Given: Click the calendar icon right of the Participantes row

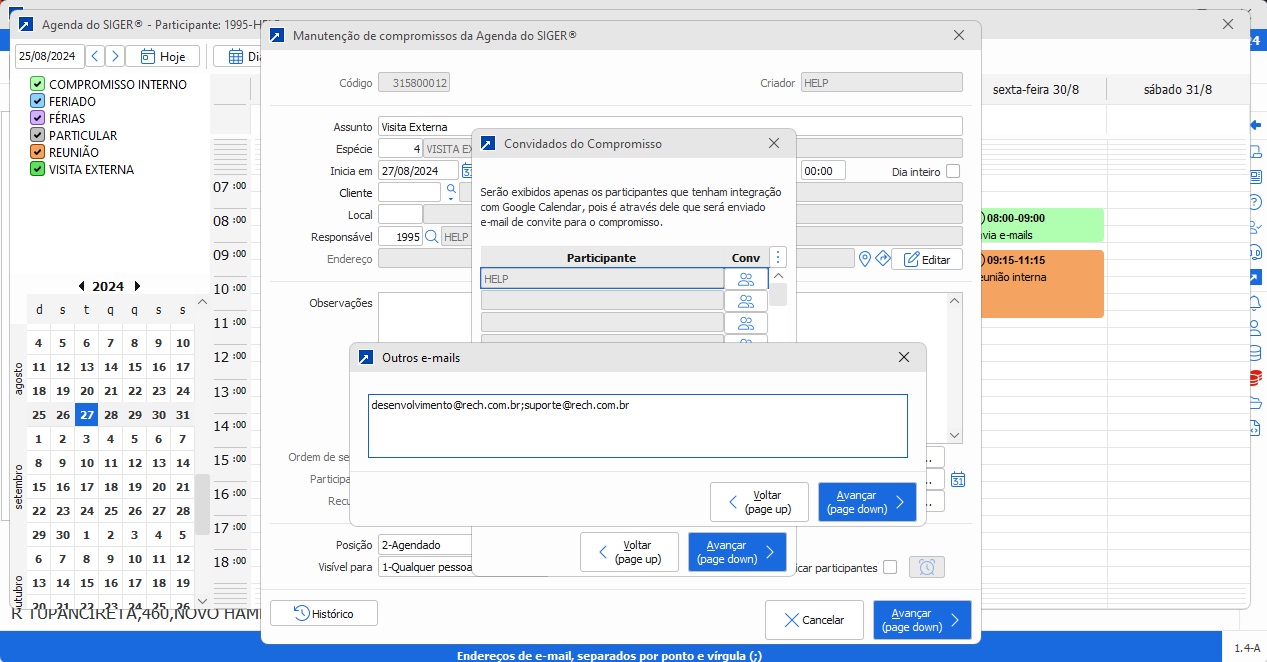Looking at the screenshot, I should coord(958,479).
